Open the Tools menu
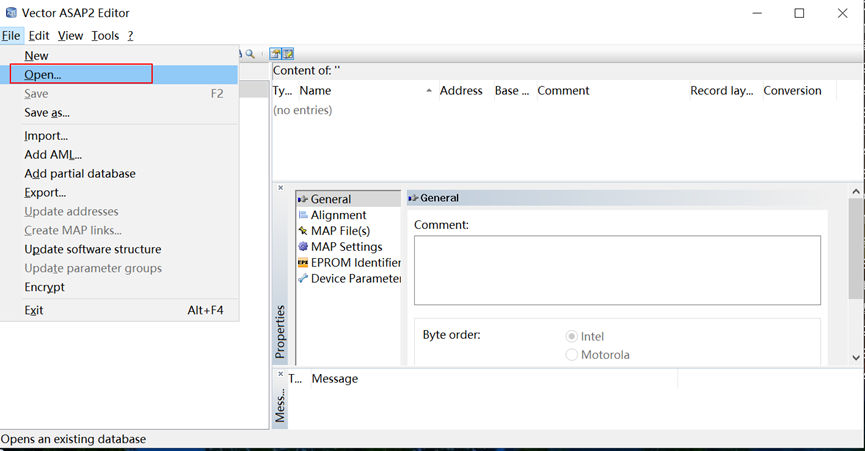 (105, 36)
